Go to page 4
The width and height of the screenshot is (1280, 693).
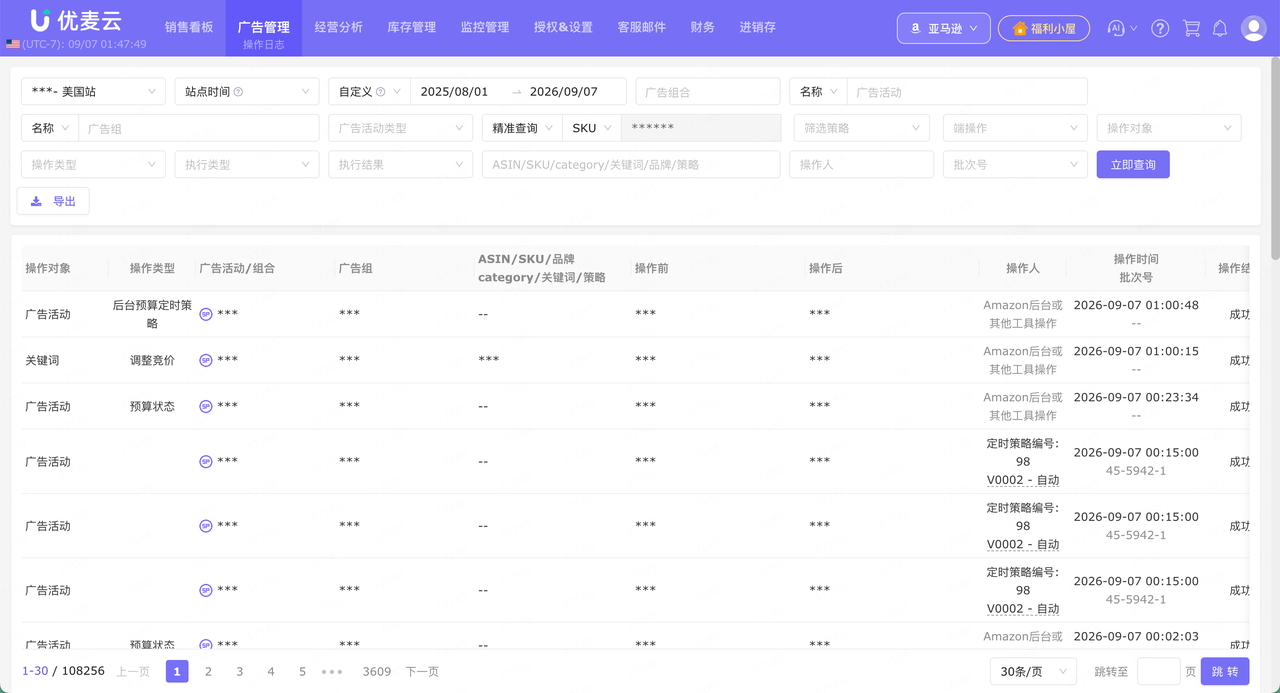pyautogui.click(x=271, y=672)
